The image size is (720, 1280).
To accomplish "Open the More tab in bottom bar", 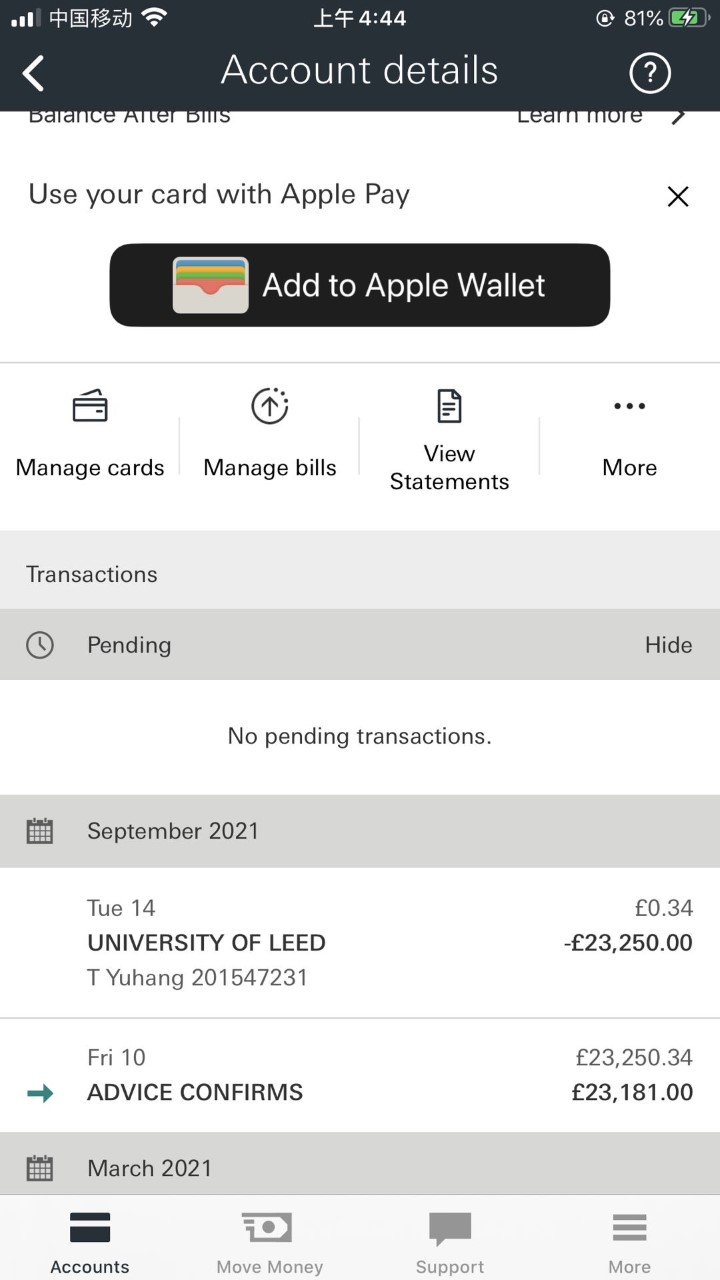I will 629,1241.
